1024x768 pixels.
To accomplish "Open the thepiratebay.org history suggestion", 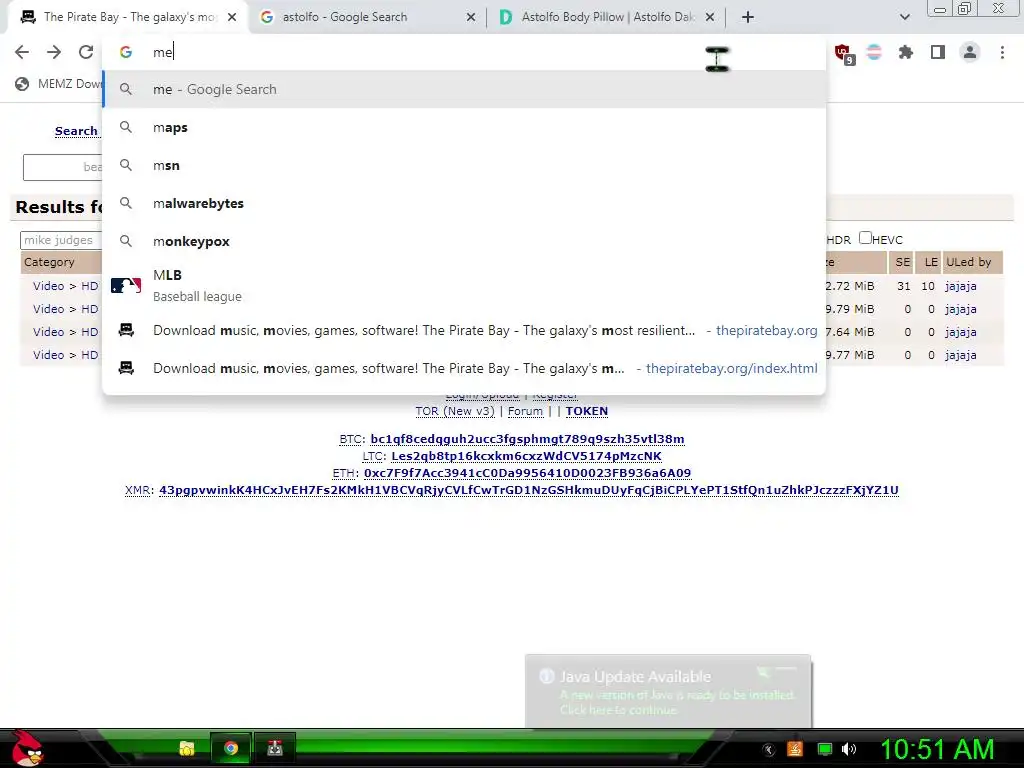I will point(464,330).
